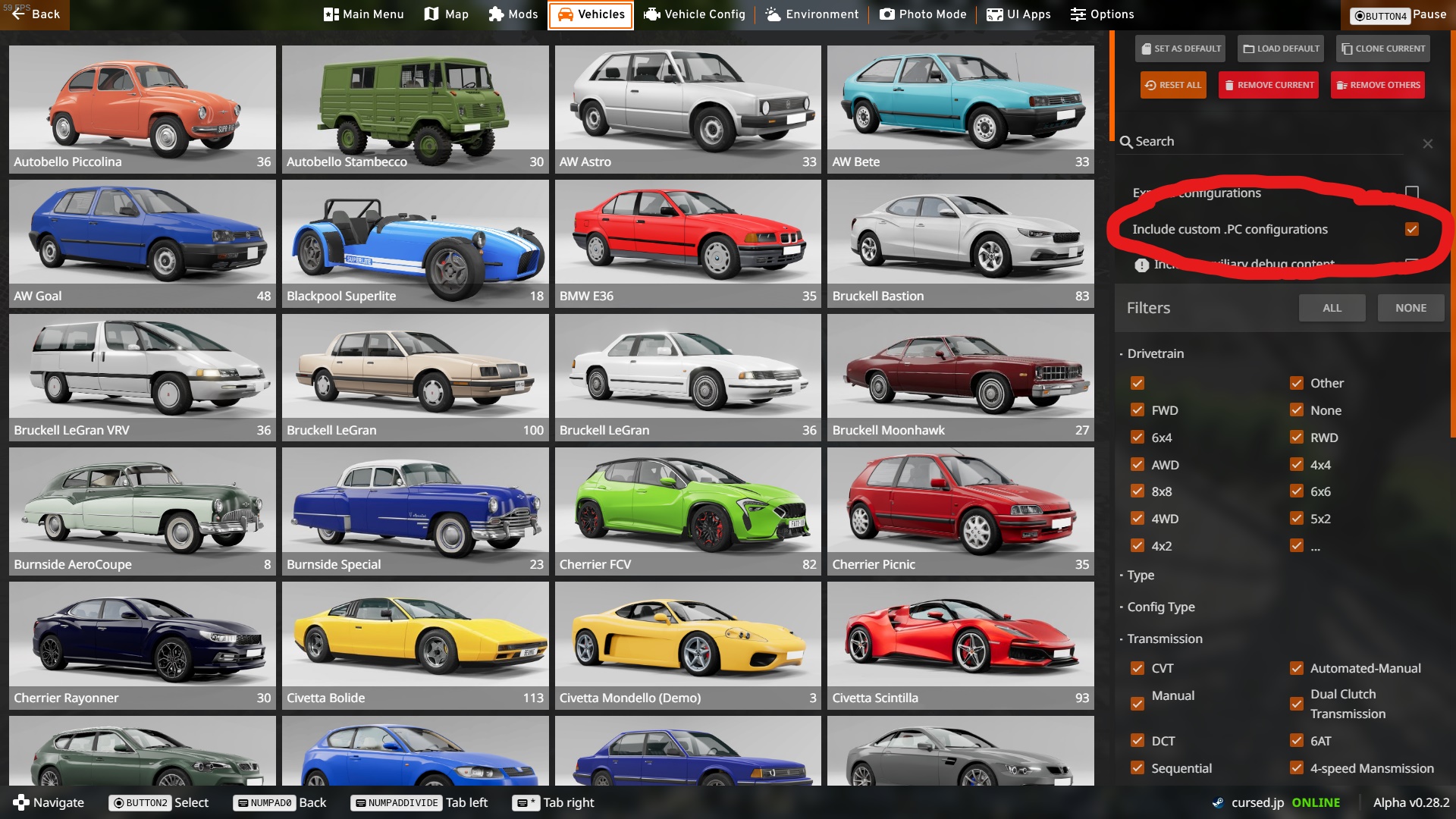Click the filters NONE button

(x=1411, y=308)
